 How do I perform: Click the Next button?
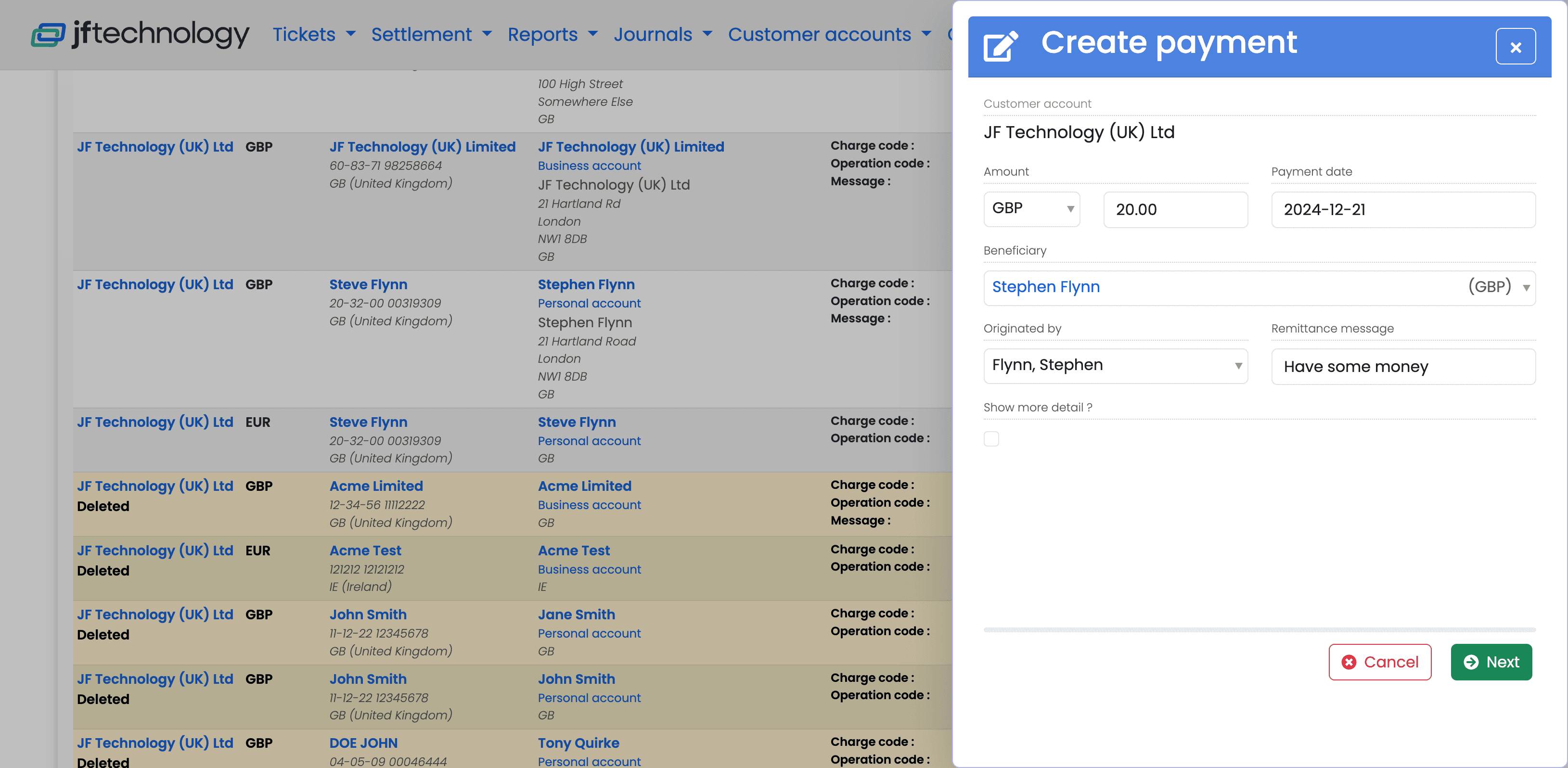pyautogui.click(x=1491, y=662)
